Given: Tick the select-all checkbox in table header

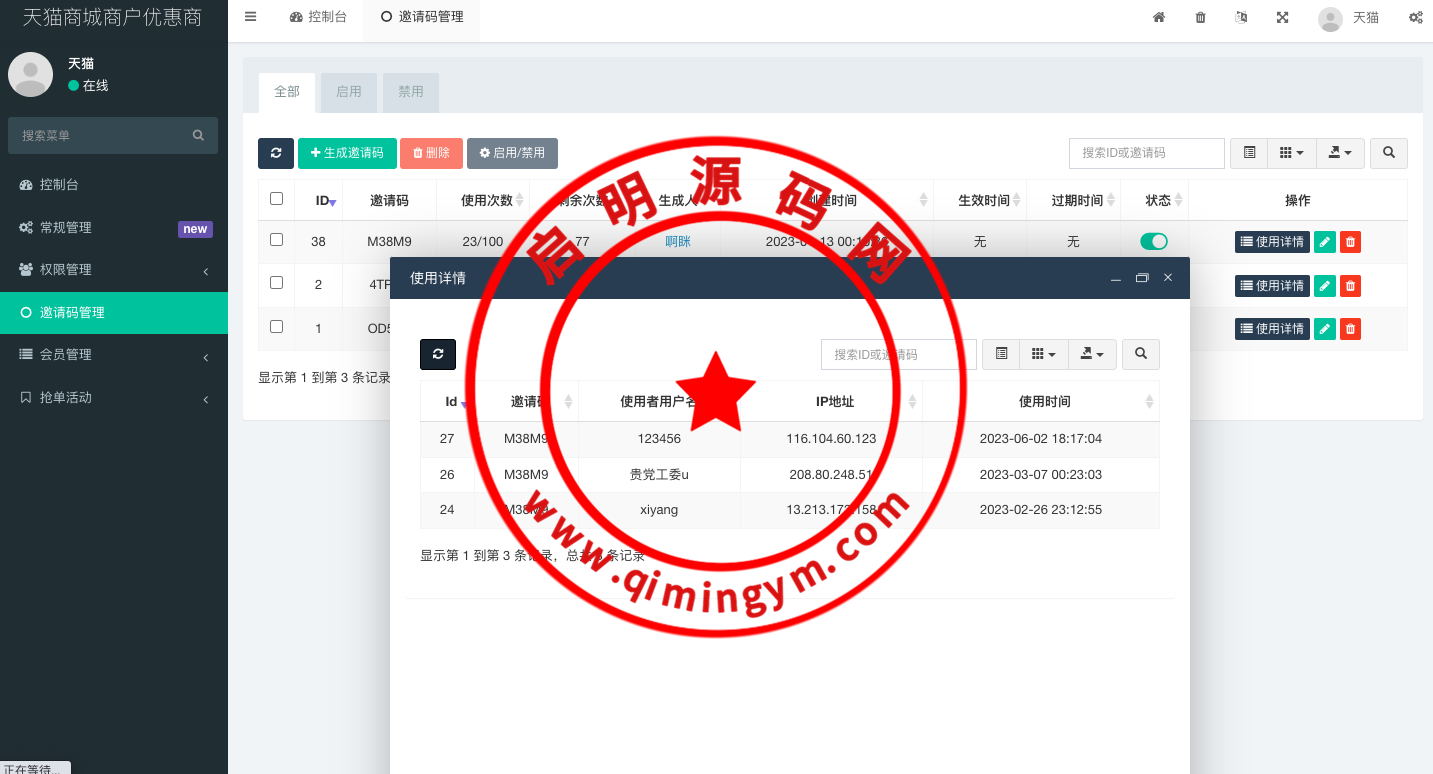Looking at the screenshot, I should (x=277, y=199).
